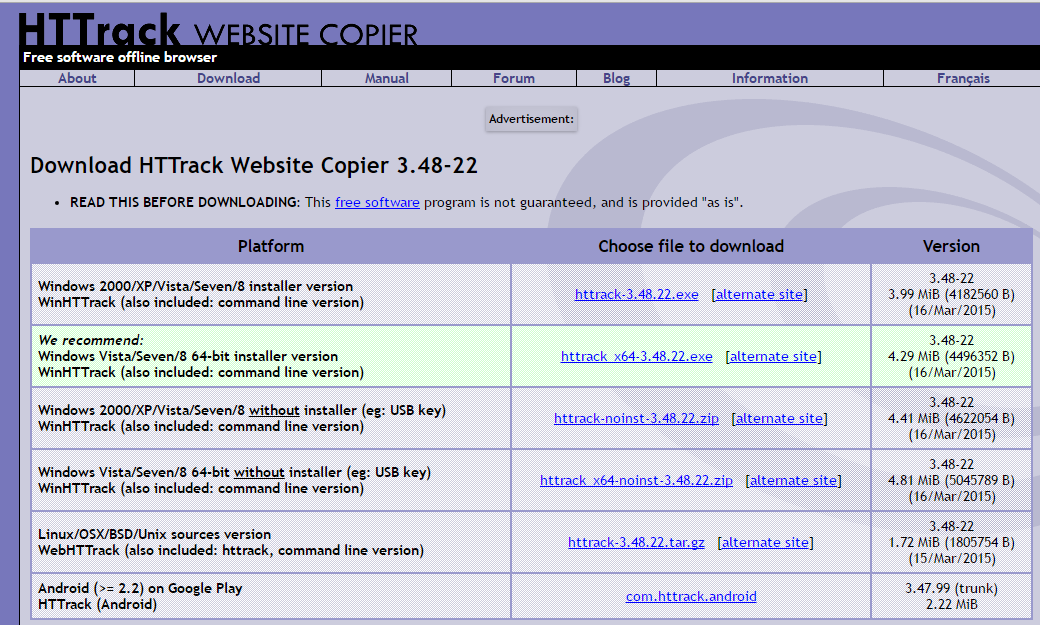Click 'Windows Vista/Seven/8 64-bit installer version' text

coord(188,356)
